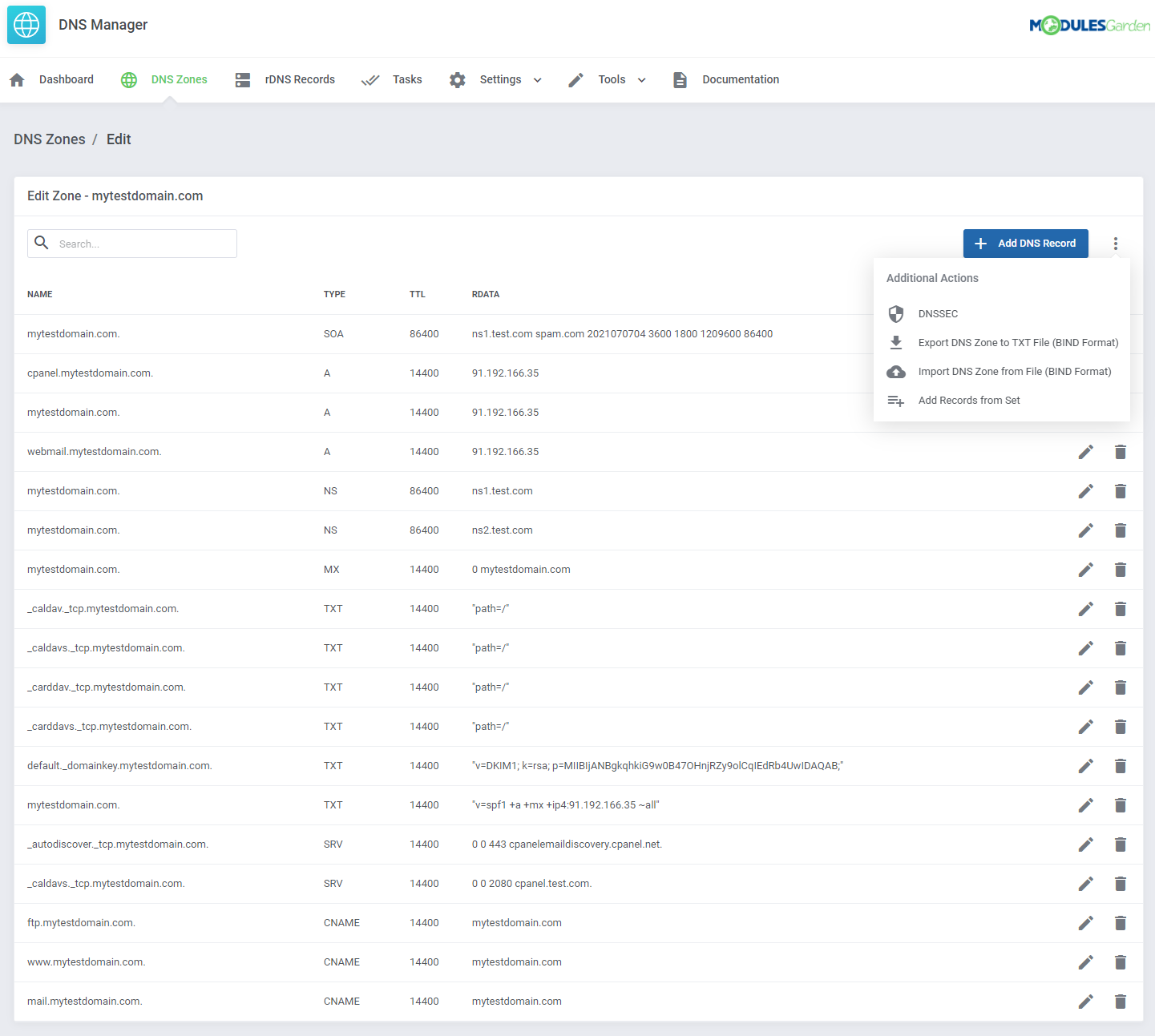Select Import DNS Zone from File
This screenshot has height=1036, width=1155.
(x=1015, y=371)
